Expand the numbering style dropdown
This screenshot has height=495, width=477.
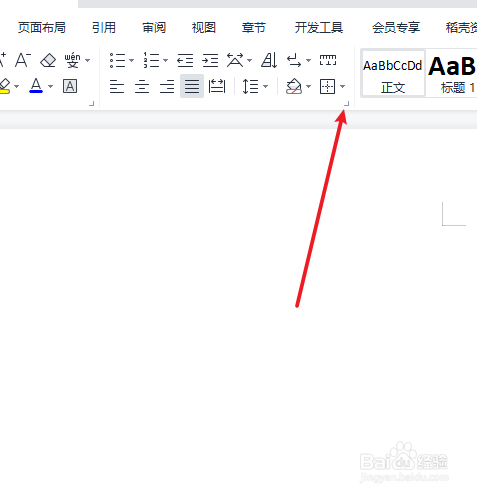(x=165, y=61)
